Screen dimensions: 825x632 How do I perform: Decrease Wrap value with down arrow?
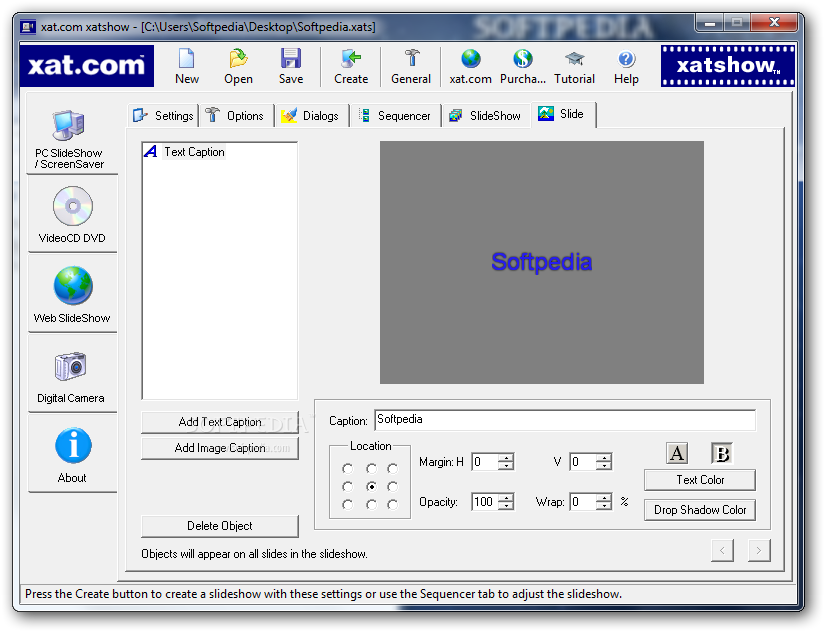604,506
